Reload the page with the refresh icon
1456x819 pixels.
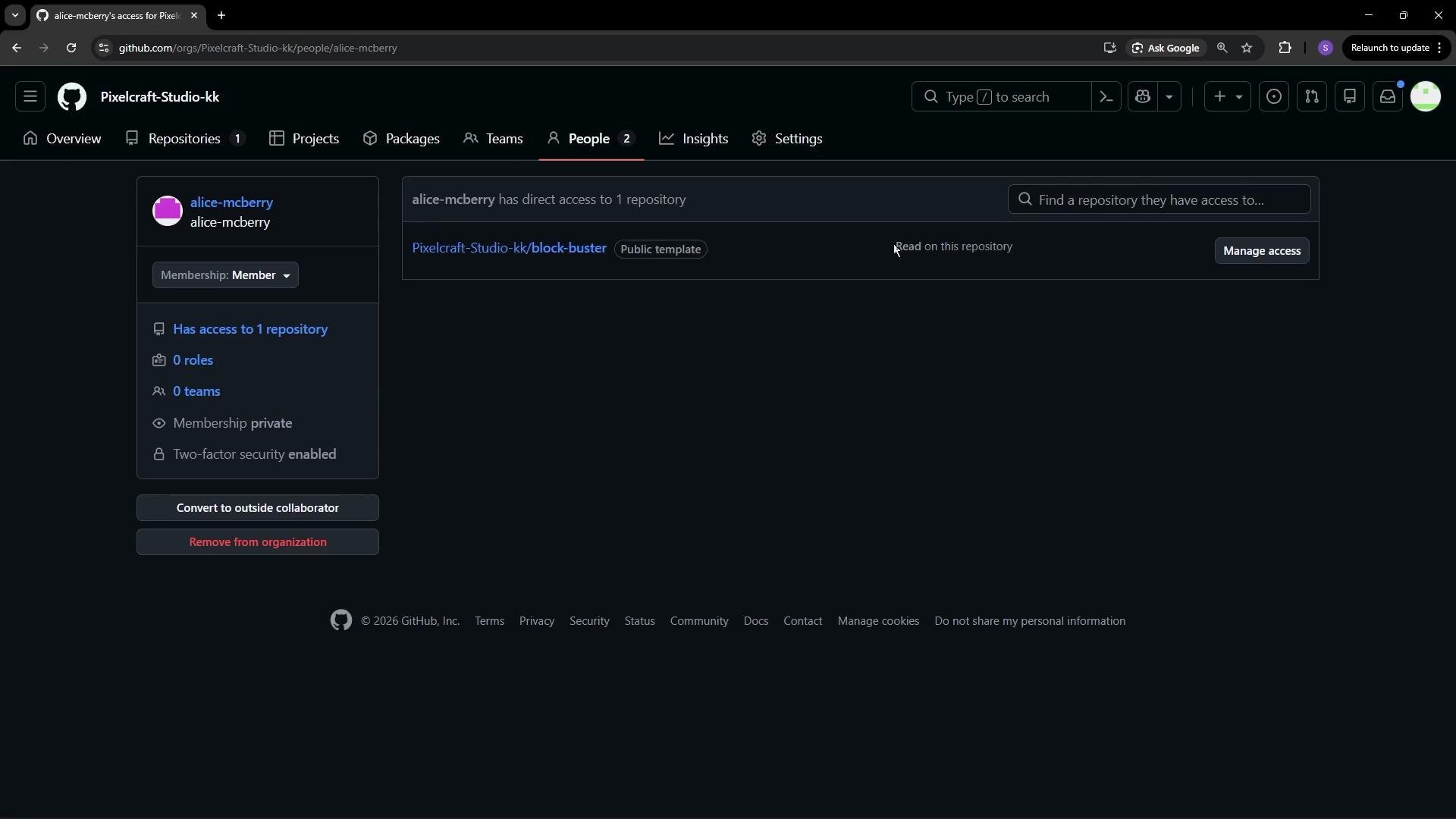coord(71,48)
